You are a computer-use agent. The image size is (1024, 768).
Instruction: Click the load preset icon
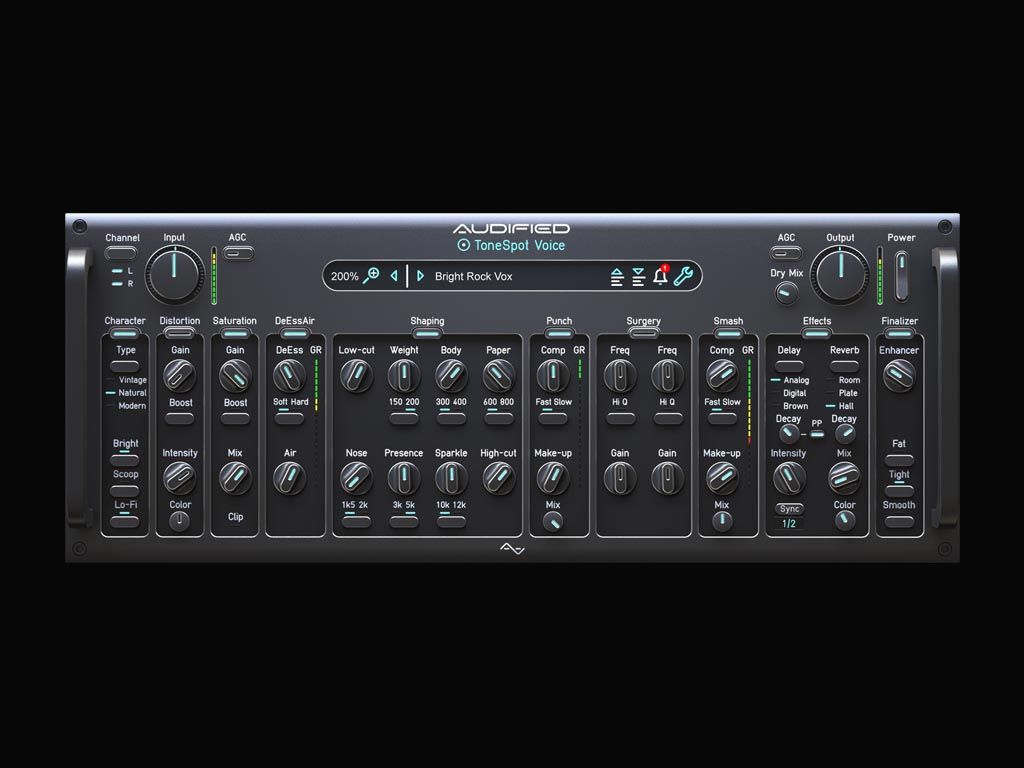pyautogui.click(x=616, y=276)
